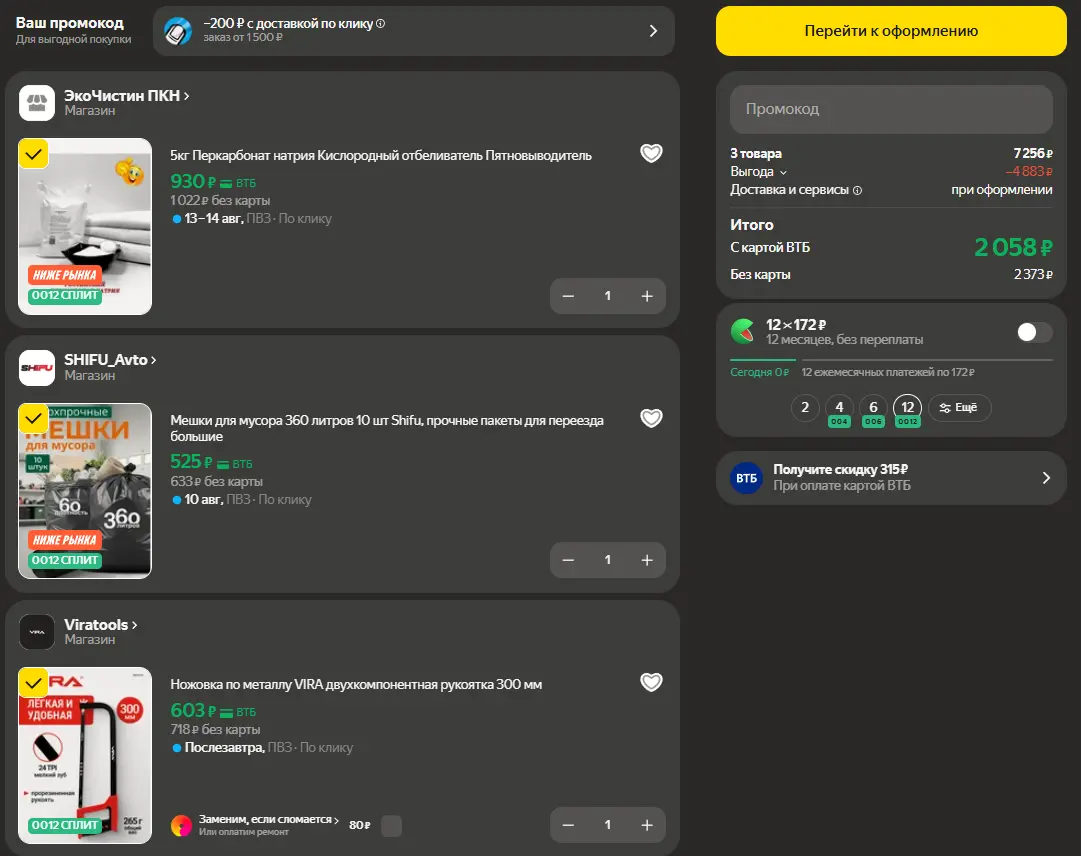Select 6-month Split payment option
The height and width of the screenshot is (856, 1081).
tap(873, 409)
